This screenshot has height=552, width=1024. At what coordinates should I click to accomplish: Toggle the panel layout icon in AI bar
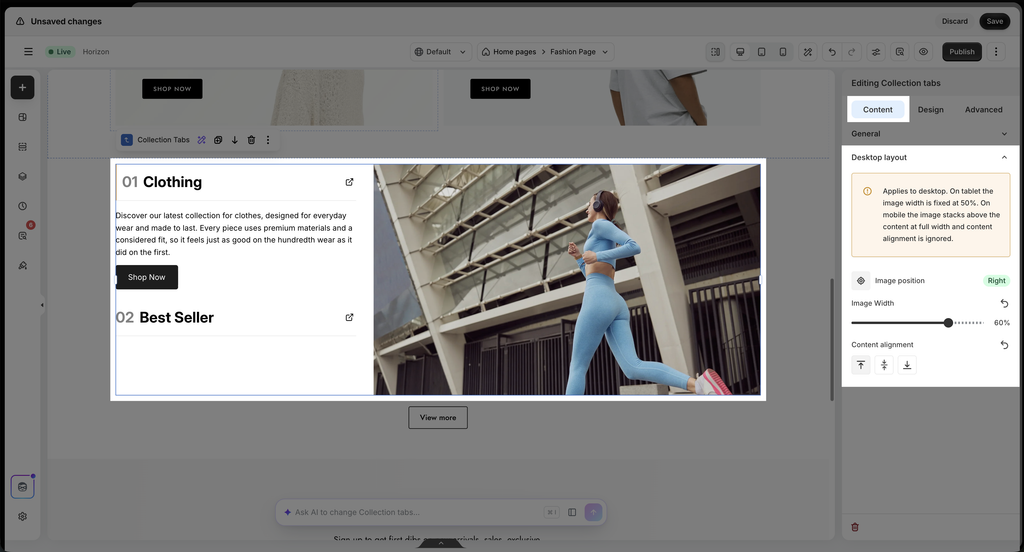pos(572,512)
